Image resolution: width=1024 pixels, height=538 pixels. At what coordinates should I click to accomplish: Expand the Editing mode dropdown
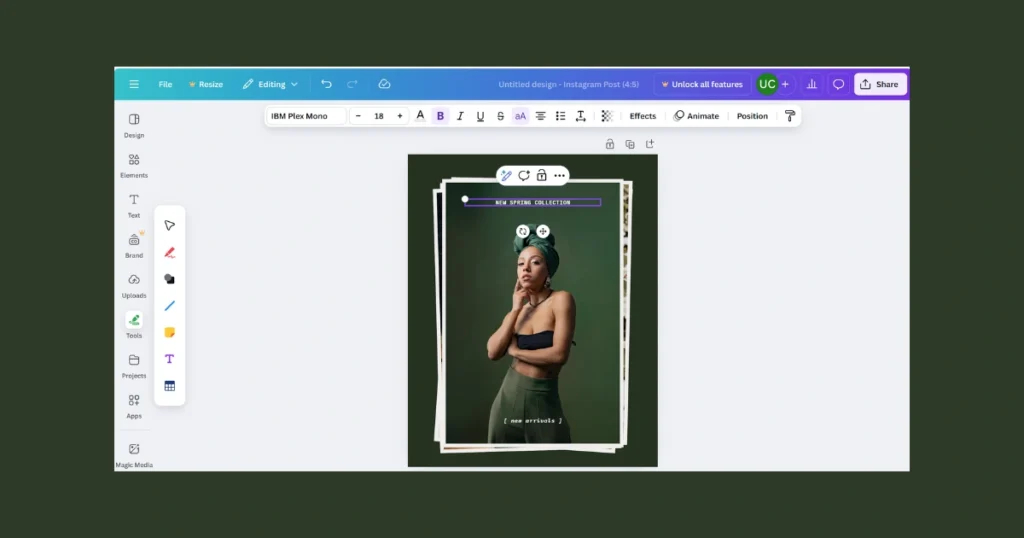tap(270, 84)
